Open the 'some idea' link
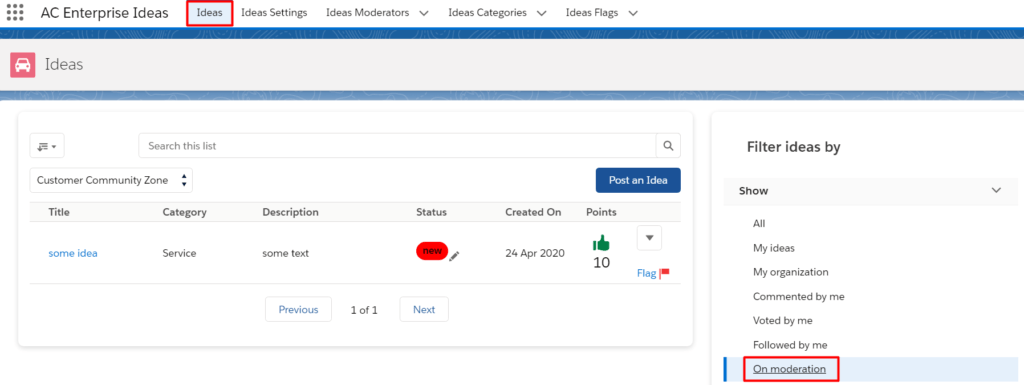This screenshot has width=1024, height=385. coord(73,253)
